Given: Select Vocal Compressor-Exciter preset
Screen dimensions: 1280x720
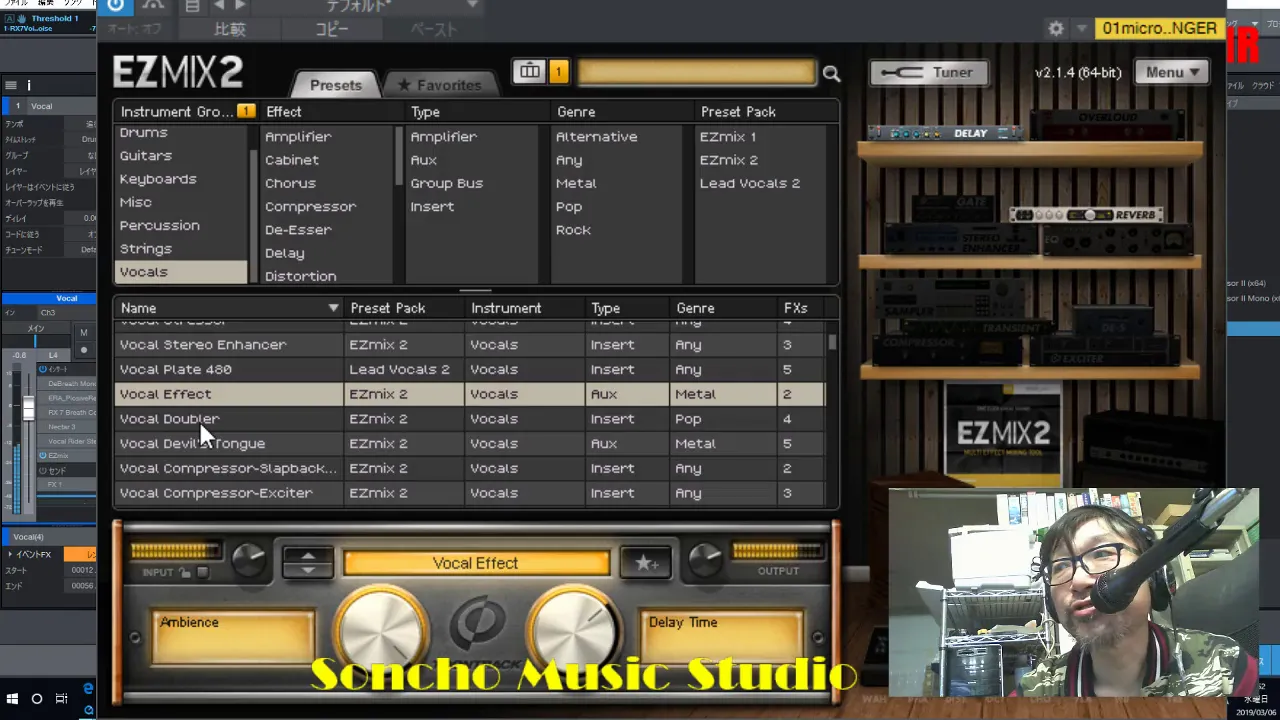Looking at the screenshot, I should pyautogui.click(x=470, y=493).
